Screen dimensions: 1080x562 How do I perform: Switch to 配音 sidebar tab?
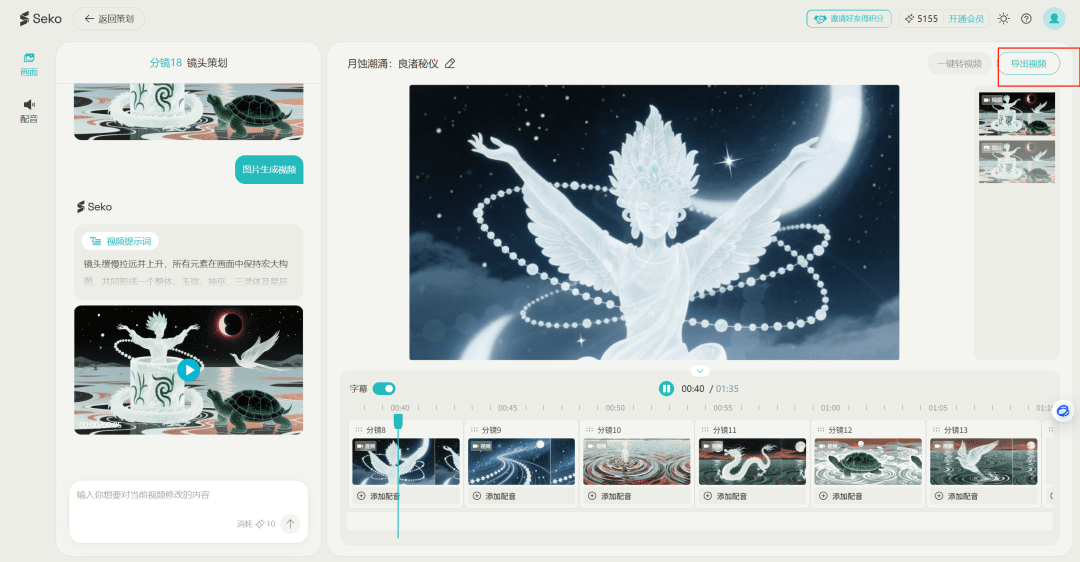click(x=29, y=111)
